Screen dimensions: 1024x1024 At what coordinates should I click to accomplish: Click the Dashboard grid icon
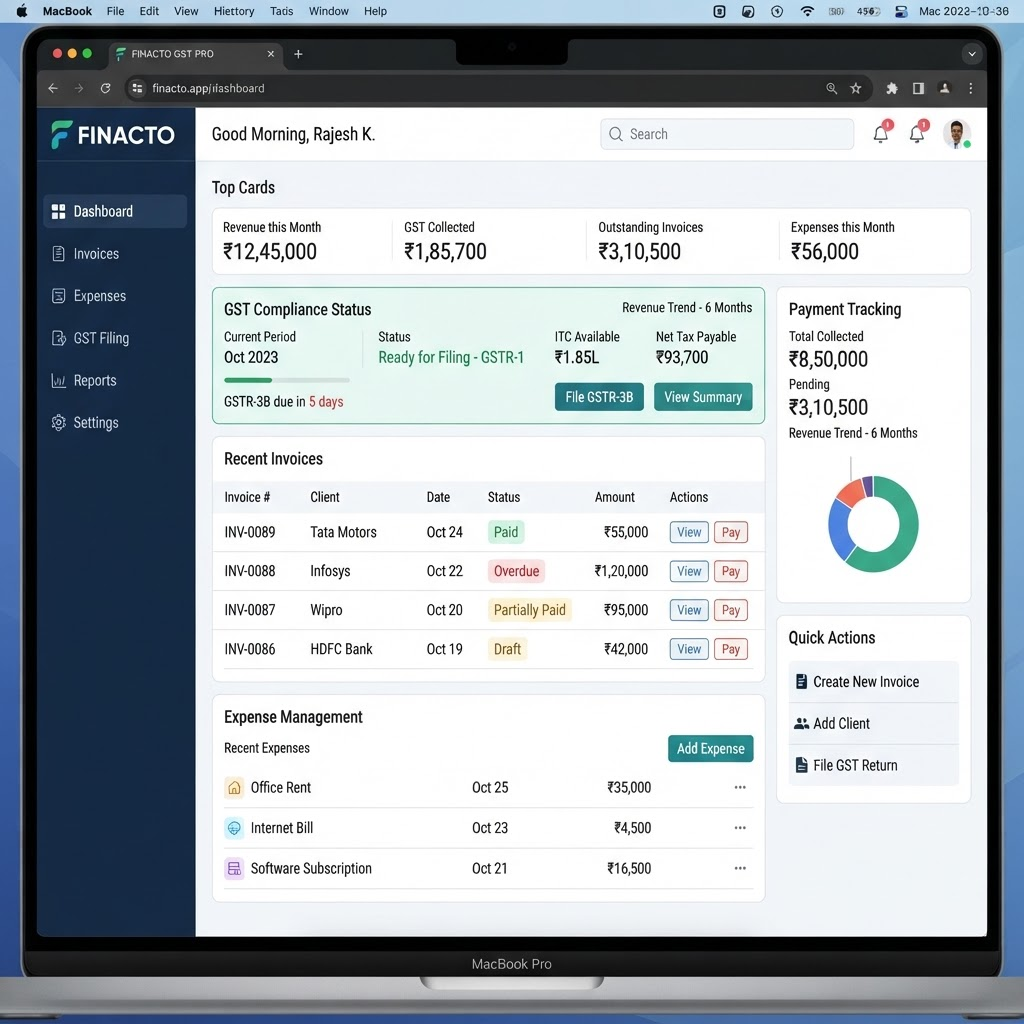pos(58,212)
